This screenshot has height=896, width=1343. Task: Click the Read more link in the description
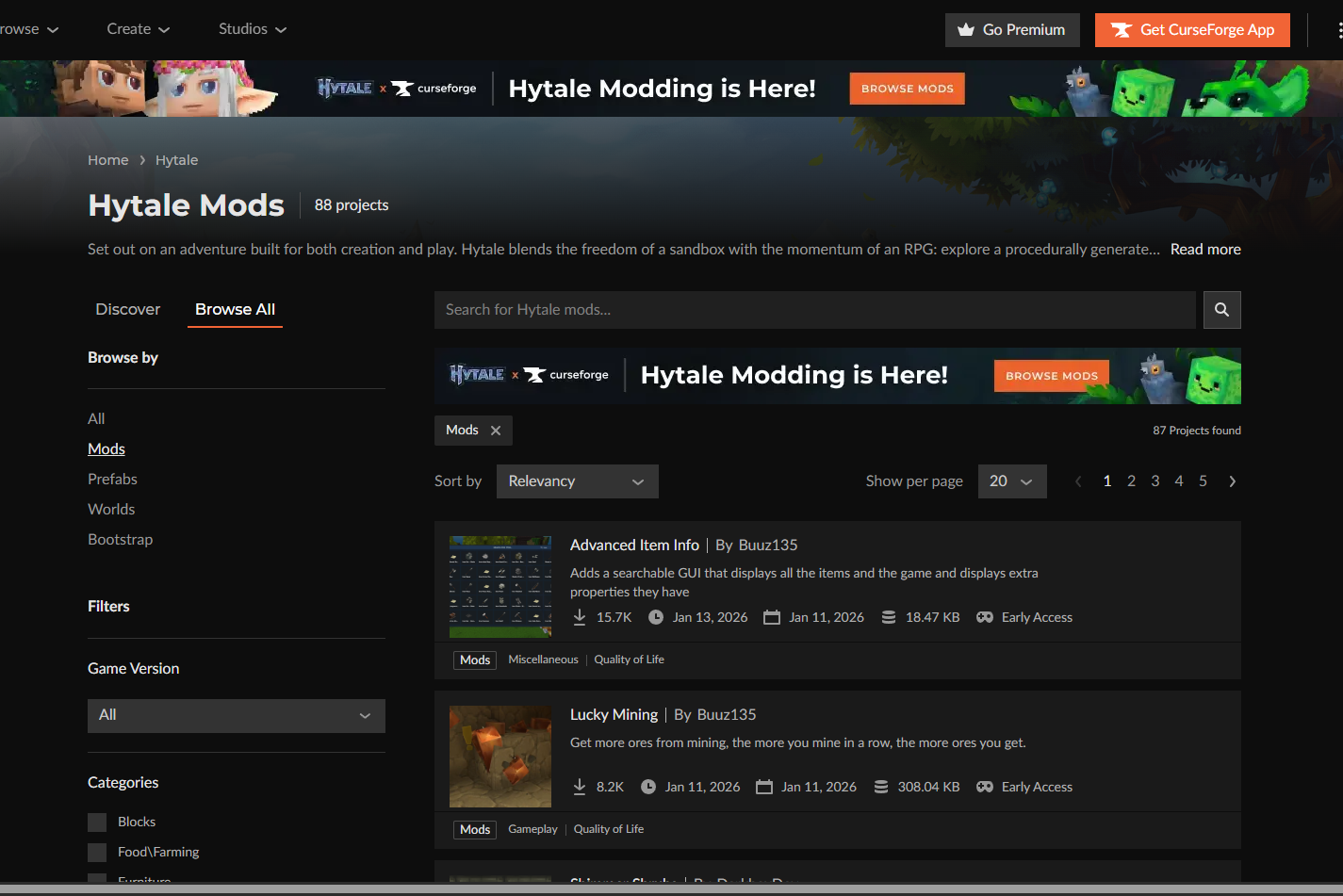1205,249
